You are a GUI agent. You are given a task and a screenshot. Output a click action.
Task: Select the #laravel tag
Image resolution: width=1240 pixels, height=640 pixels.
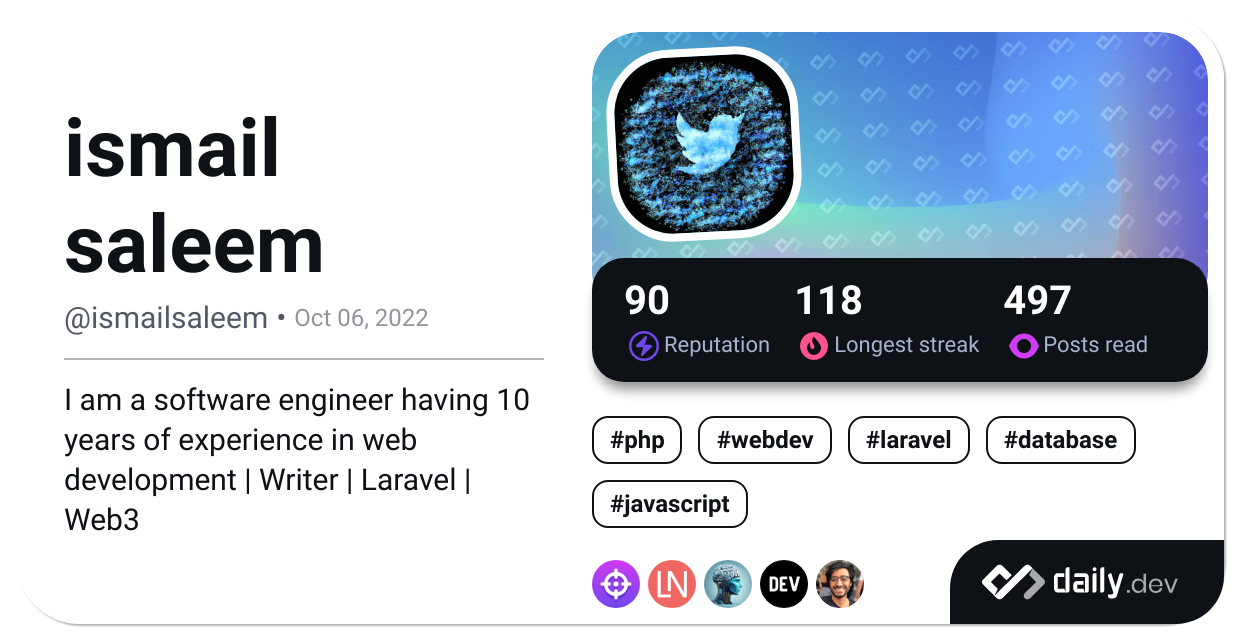pyautogui.click(x=909, y=440)
